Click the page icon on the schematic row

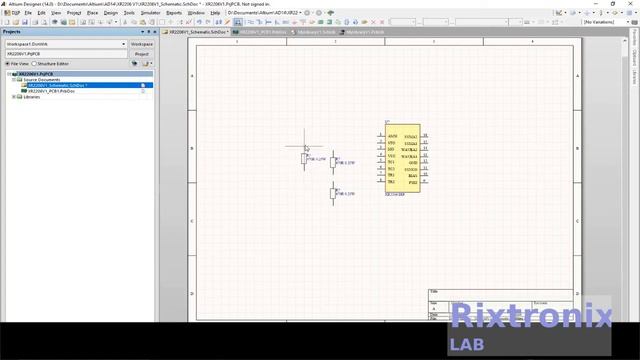coord(143,85)
